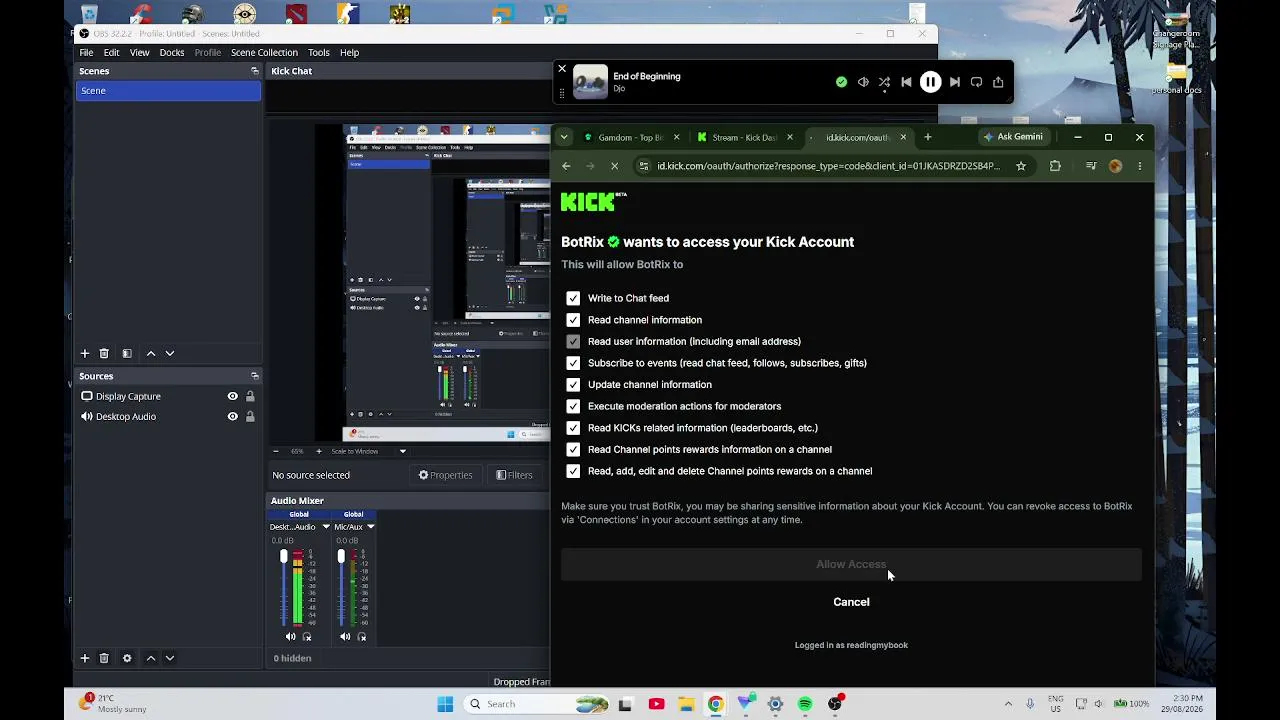
Task: Expand the Chrome tab search dropdown
Action: click(x=564, y=137)
